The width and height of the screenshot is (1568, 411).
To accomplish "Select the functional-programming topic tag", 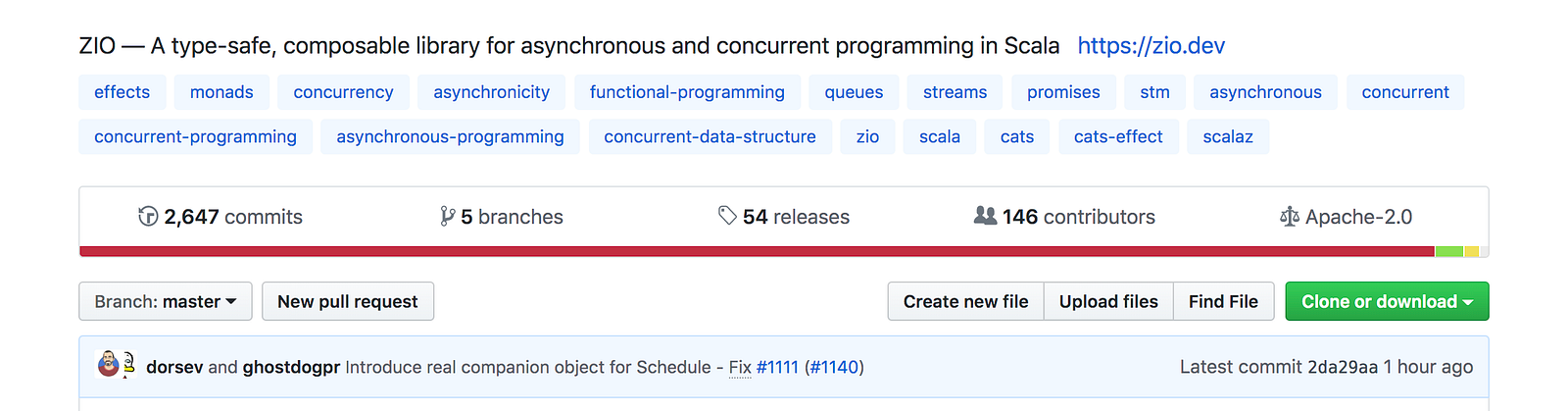I will tap(687, 92).
